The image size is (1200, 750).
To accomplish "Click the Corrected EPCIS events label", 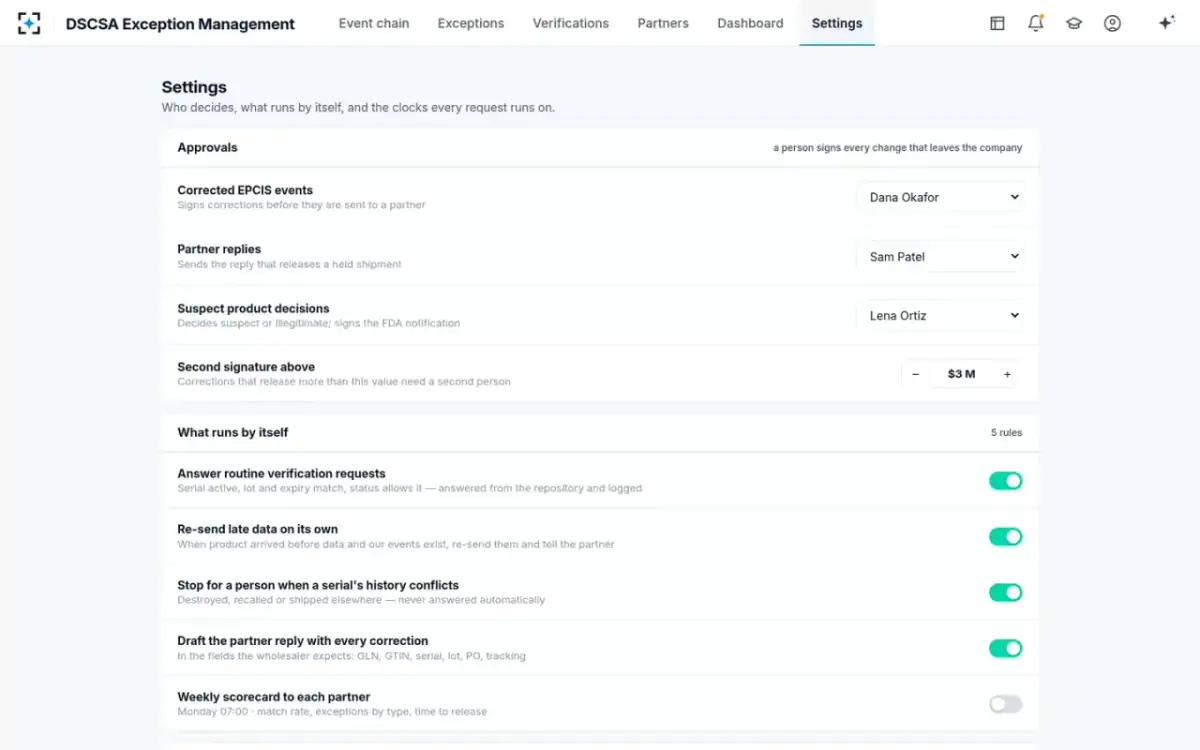I will coord(245,190).
